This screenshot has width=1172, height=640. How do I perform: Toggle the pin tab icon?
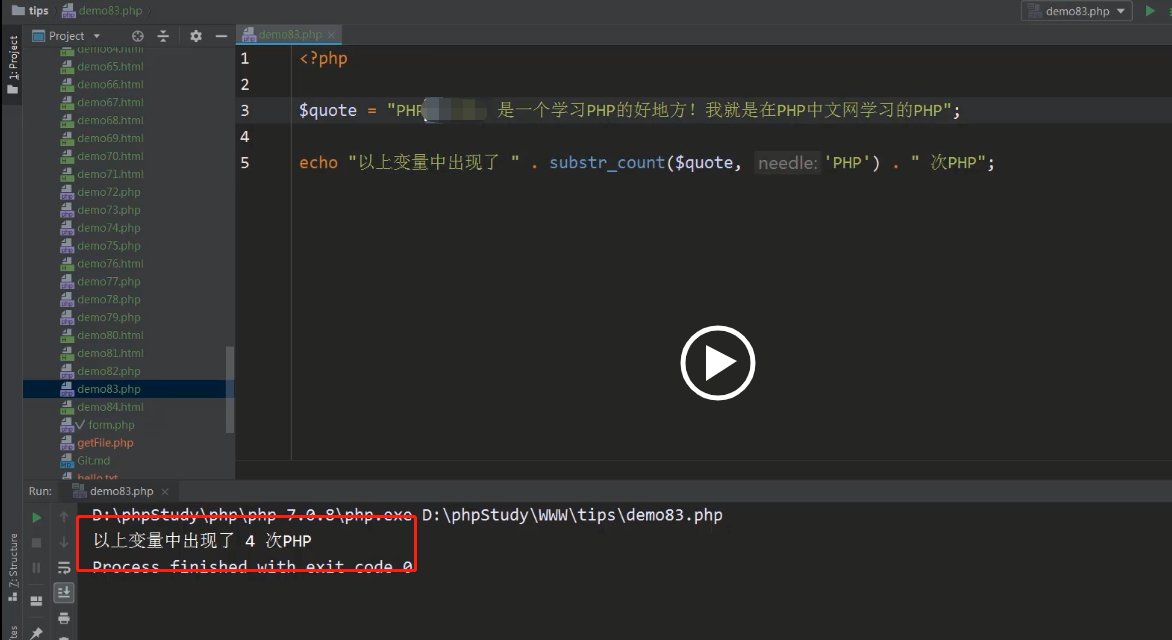click(37, 632)
